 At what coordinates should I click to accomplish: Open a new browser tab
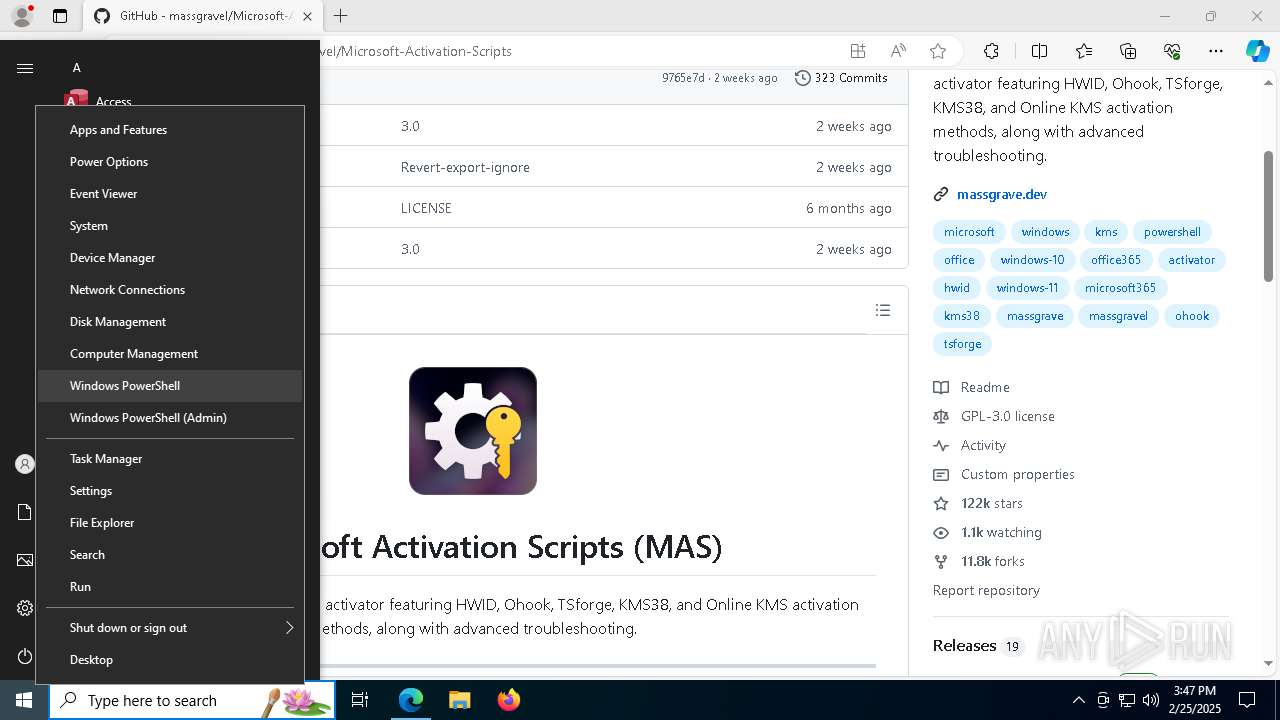pyautogui.click(x=341, y=16)
